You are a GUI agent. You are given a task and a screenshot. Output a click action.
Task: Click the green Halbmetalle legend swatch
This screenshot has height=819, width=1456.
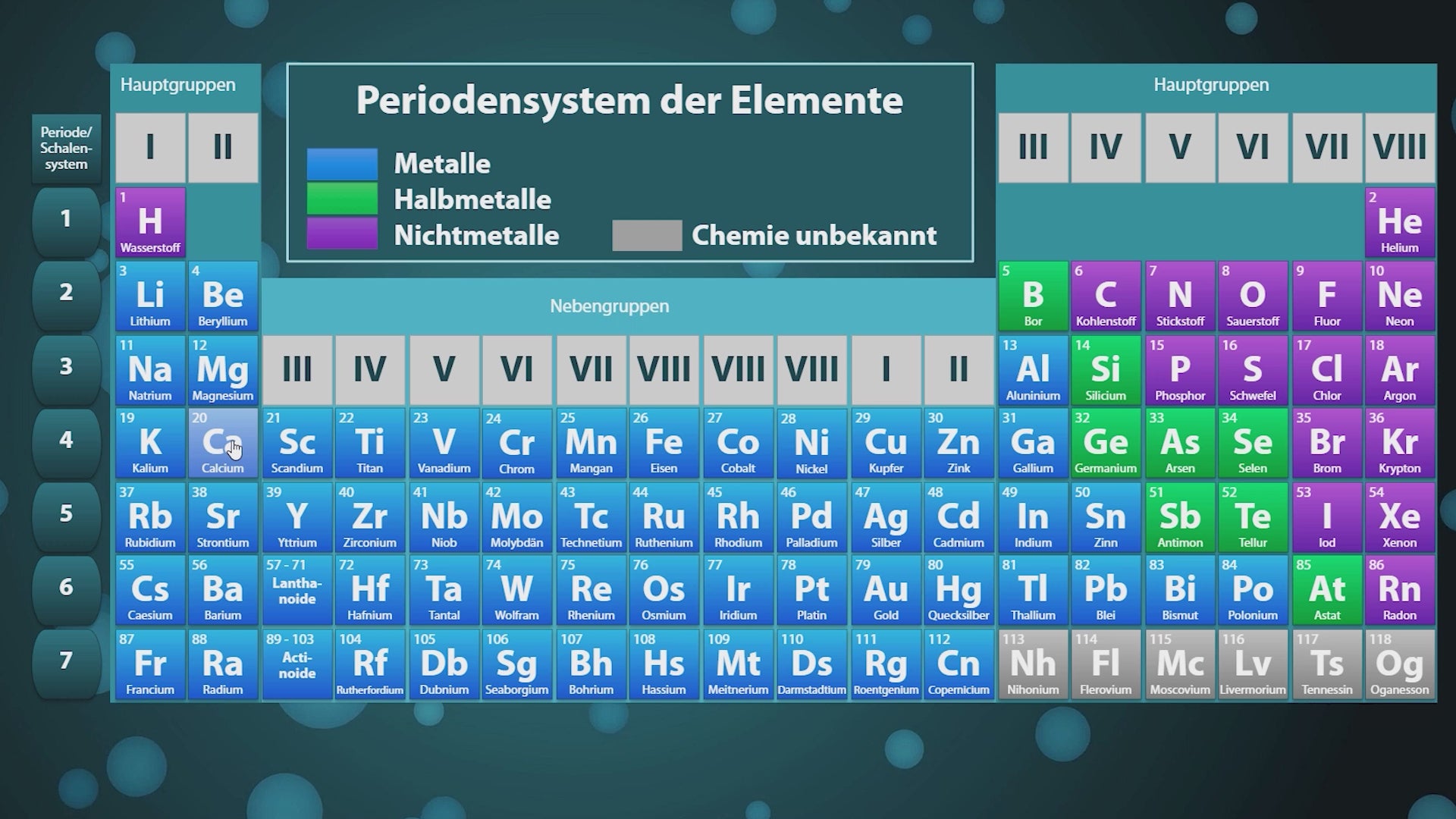pos(342,199)
